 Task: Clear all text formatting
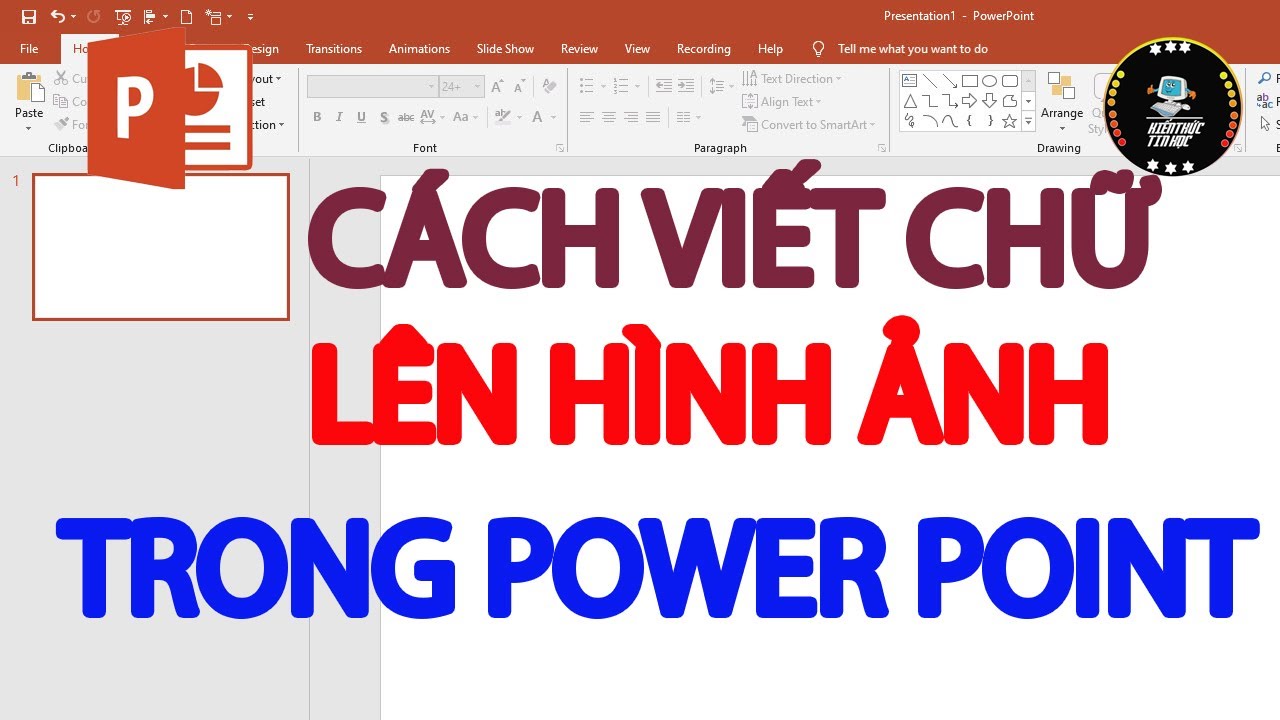pyautogui.click(x=551, y=87)
